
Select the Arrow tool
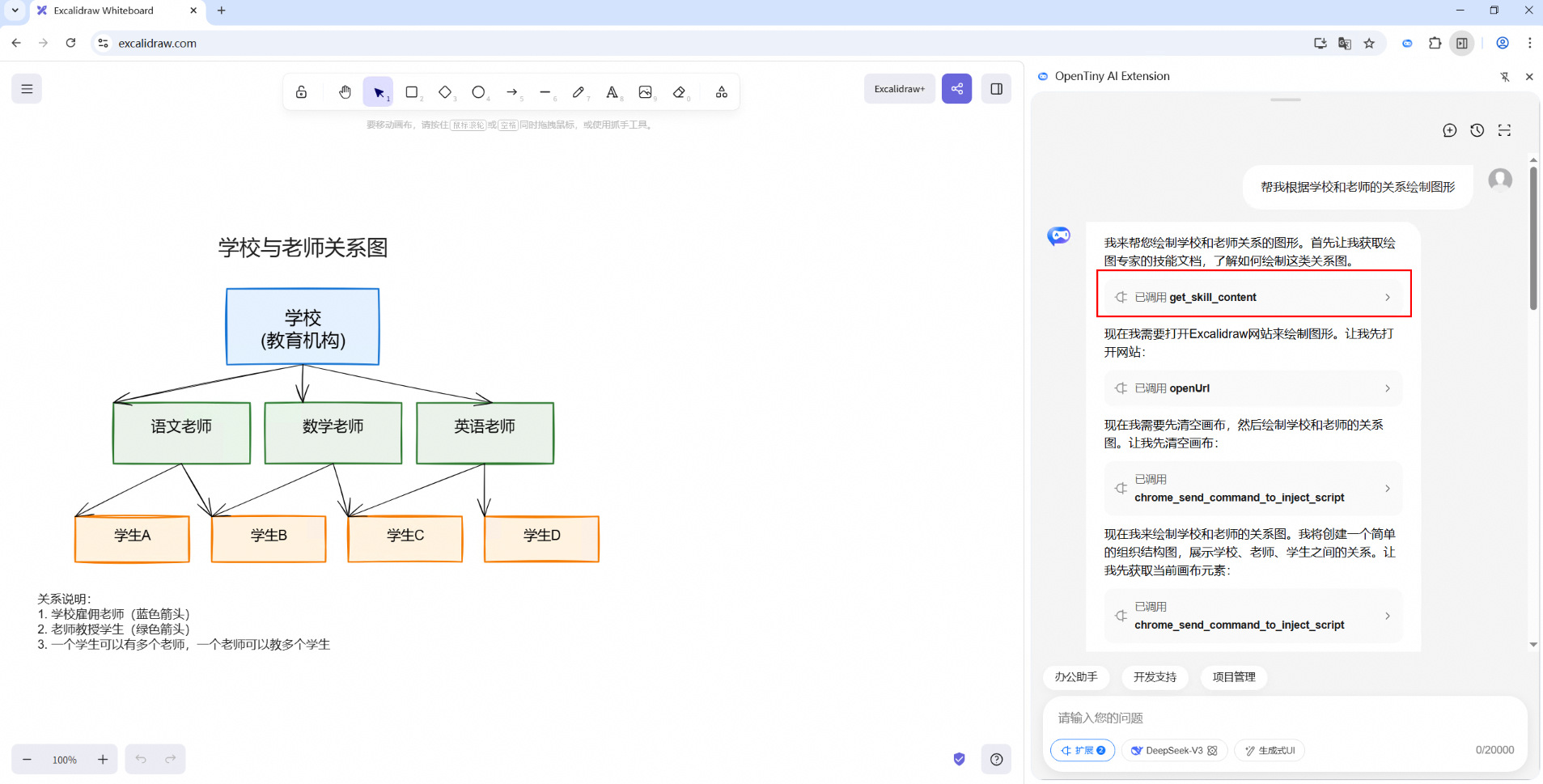click(x=512, y=92)
